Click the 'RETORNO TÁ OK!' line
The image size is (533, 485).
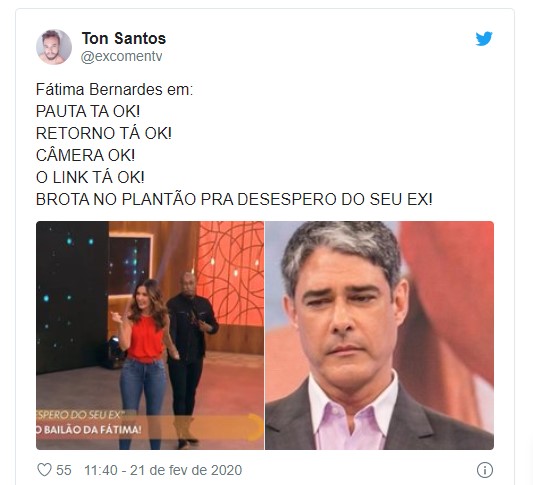pyautogui.click(x=104, y=133)
